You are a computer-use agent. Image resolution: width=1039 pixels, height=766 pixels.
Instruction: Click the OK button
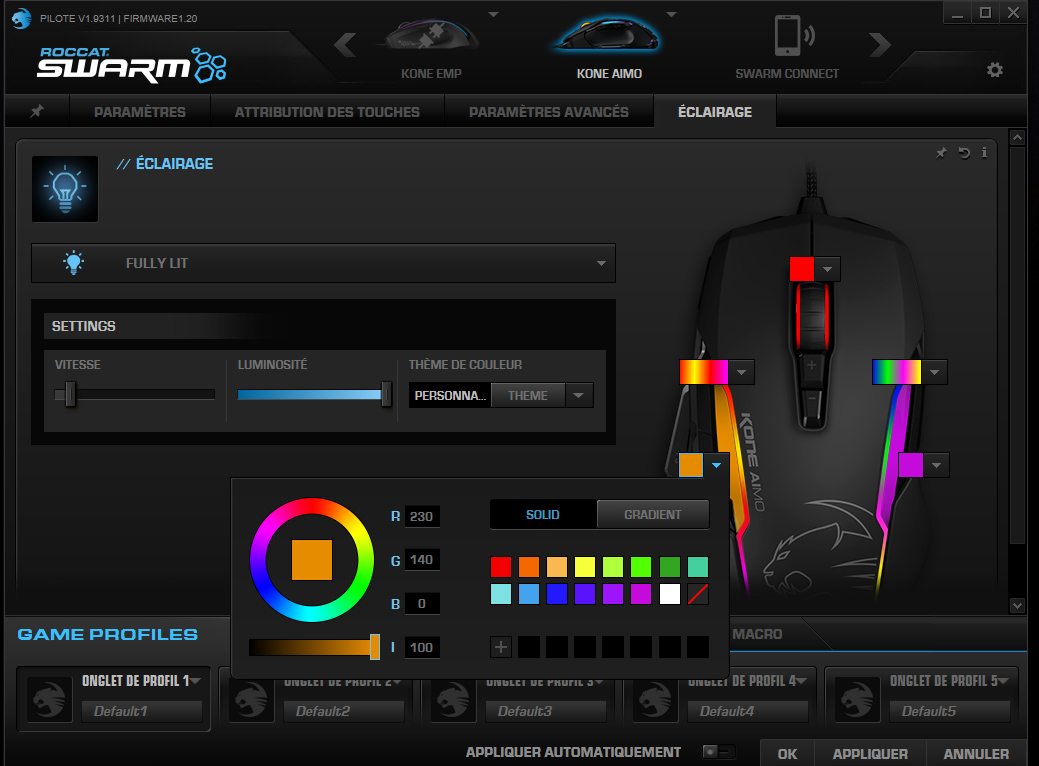point(787,754)
